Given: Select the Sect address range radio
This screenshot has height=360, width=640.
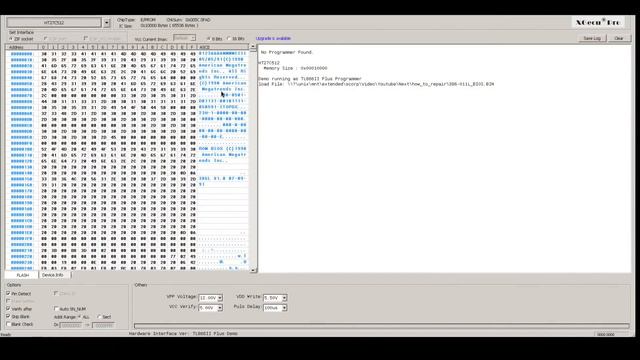Looking at the screenshot, I should point(99,317).
